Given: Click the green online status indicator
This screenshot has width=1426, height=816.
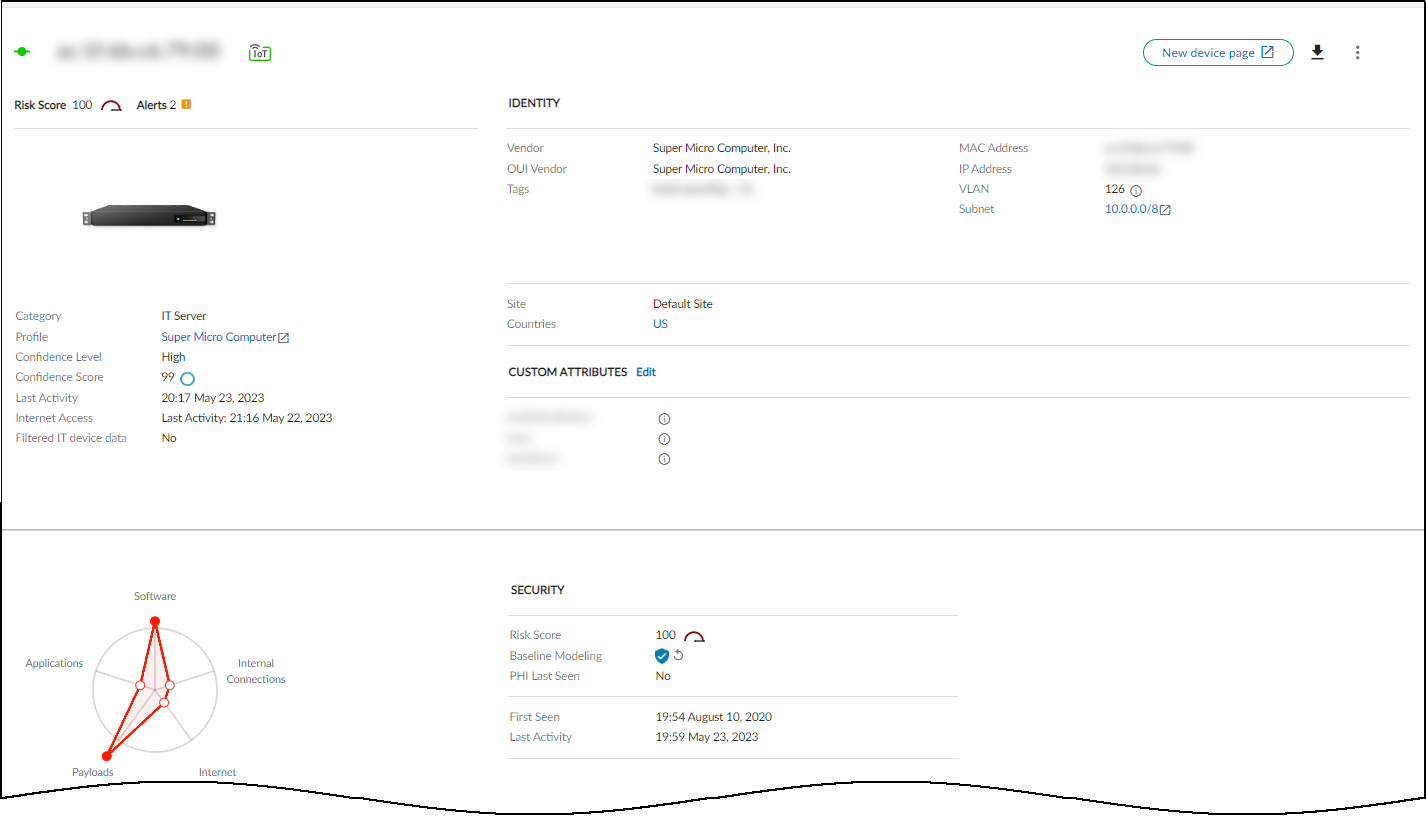Looking at the screenshot, I should coord(22,52).
